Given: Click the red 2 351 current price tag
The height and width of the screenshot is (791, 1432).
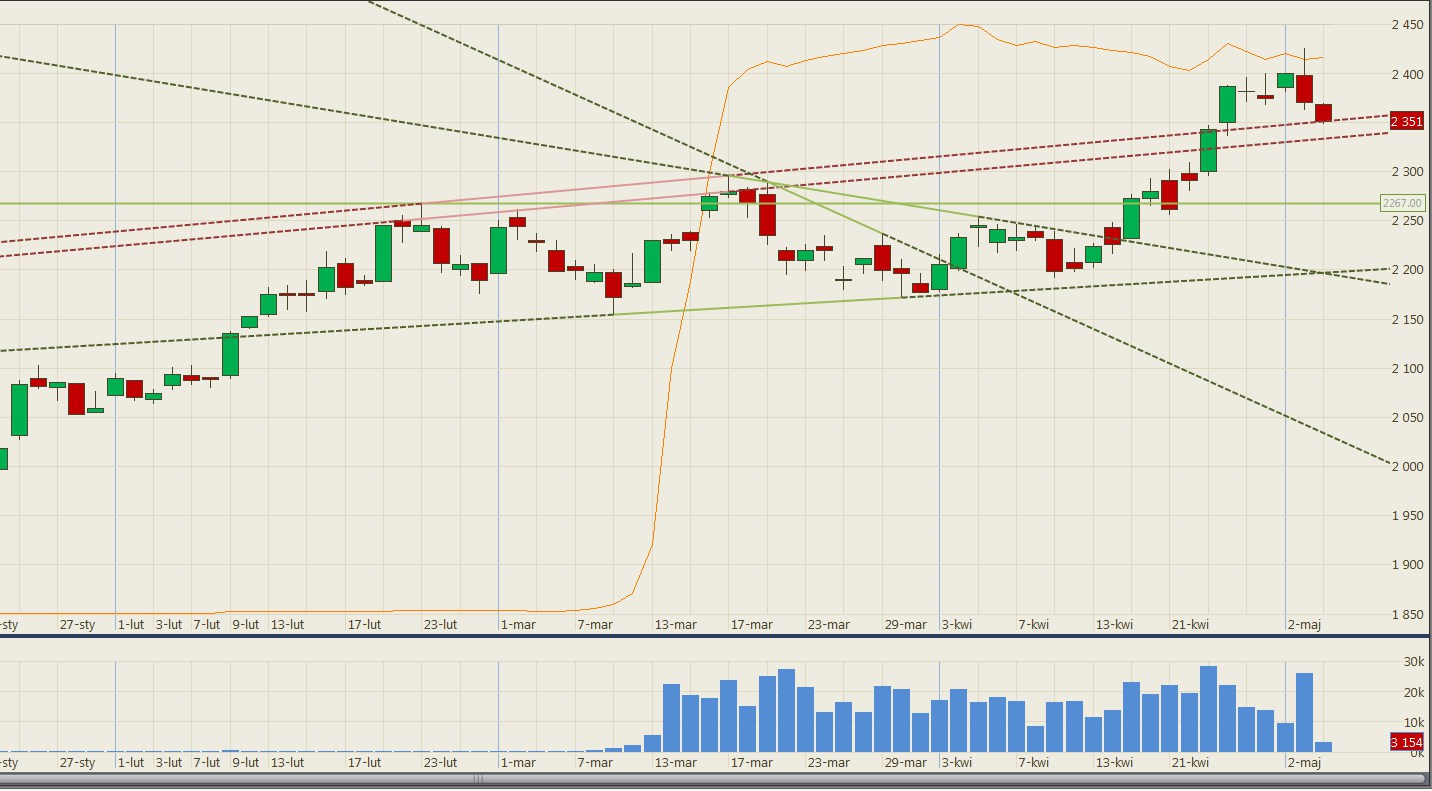Looking at the screenshot, I should tap(1407, 122).
